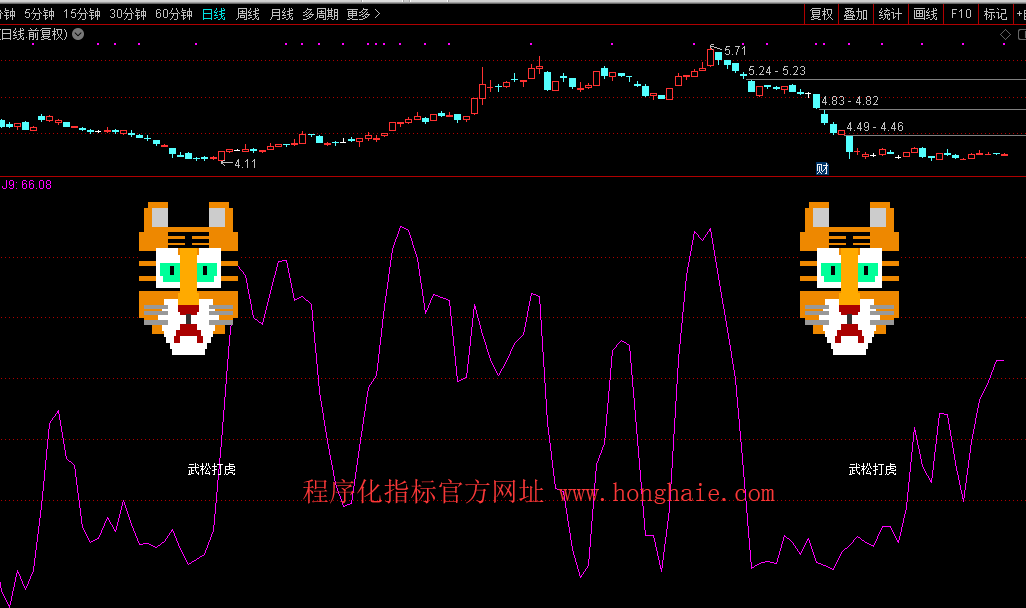This screenshot has height=608, width=1026.
Task: Expand the 日线 前复权 circular dropdown arrow
Action: point(78,34)
